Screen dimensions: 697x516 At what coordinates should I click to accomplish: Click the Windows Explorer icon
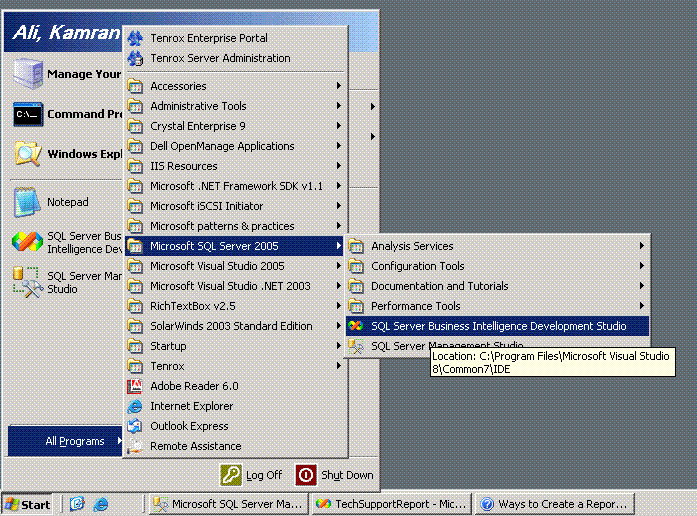point(28,153)
